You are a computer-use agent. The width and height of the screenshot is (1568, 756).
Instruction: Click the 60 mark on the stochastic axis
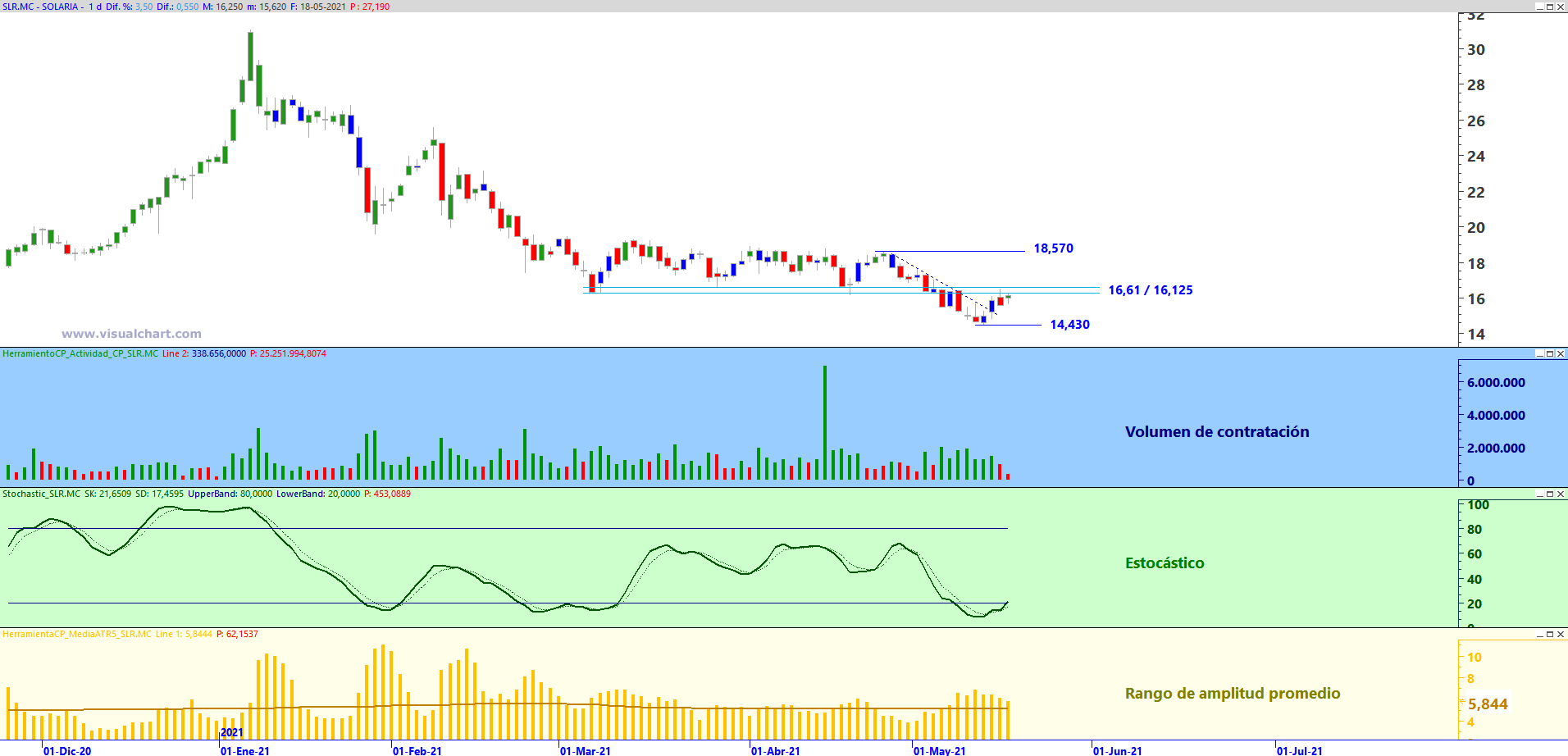pyautogui.click(x=1475, y=554)
